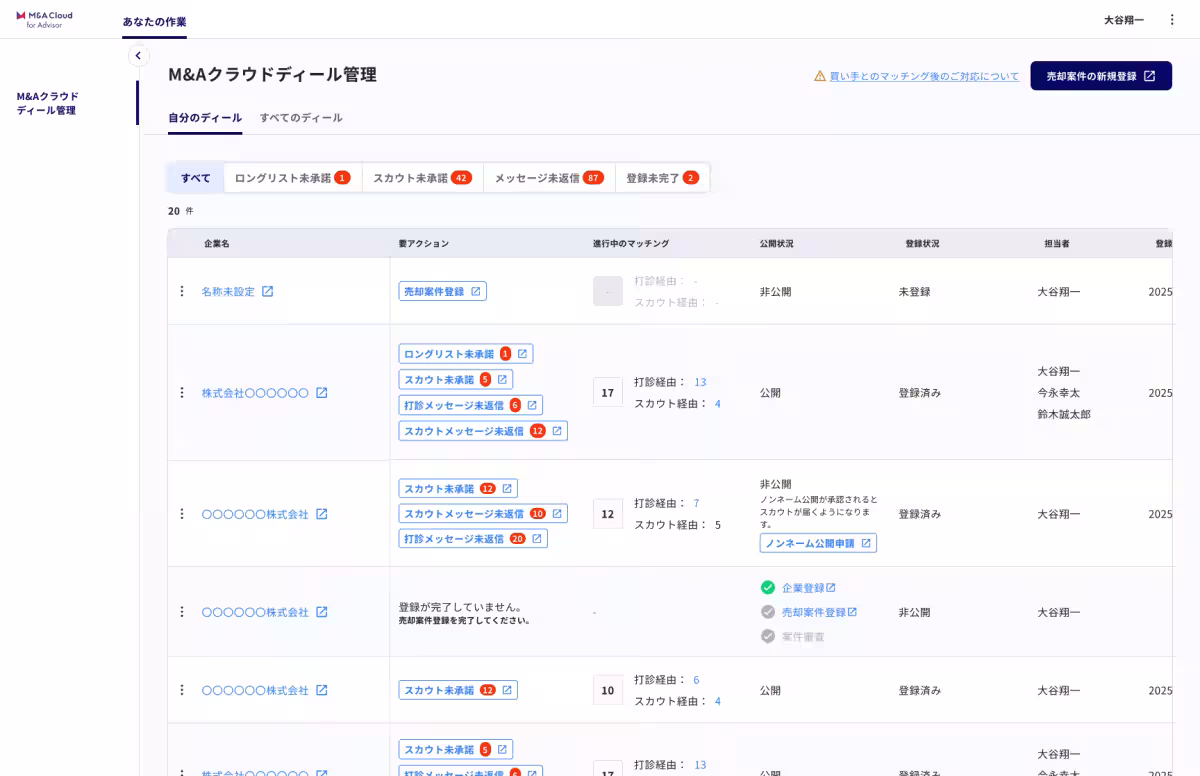Open the three-dot menu next to 大谷翔一
1200x776 pixels.
click(1172, 20)
